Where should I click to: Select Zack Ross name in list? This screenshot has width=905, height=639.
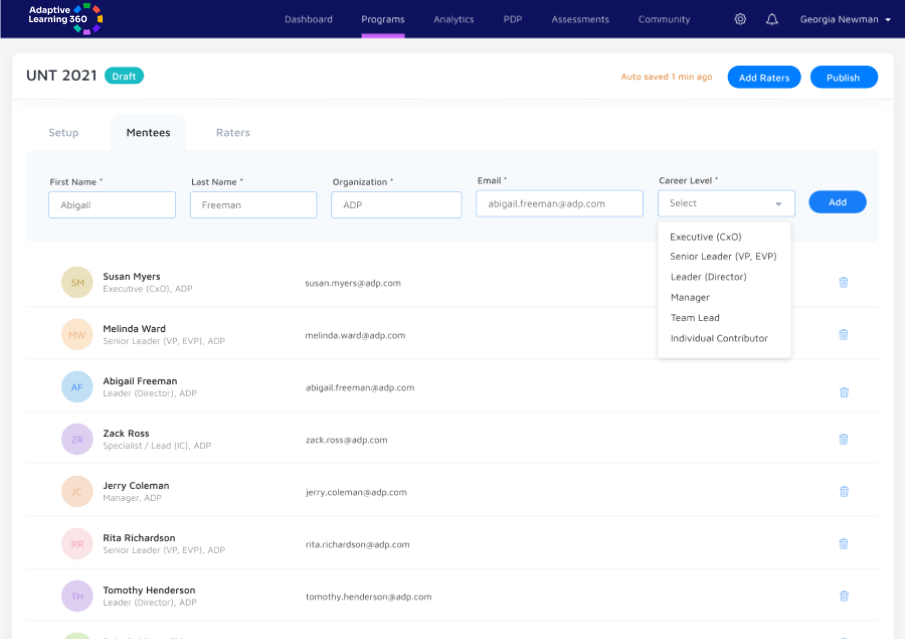(x=126, y=434)
